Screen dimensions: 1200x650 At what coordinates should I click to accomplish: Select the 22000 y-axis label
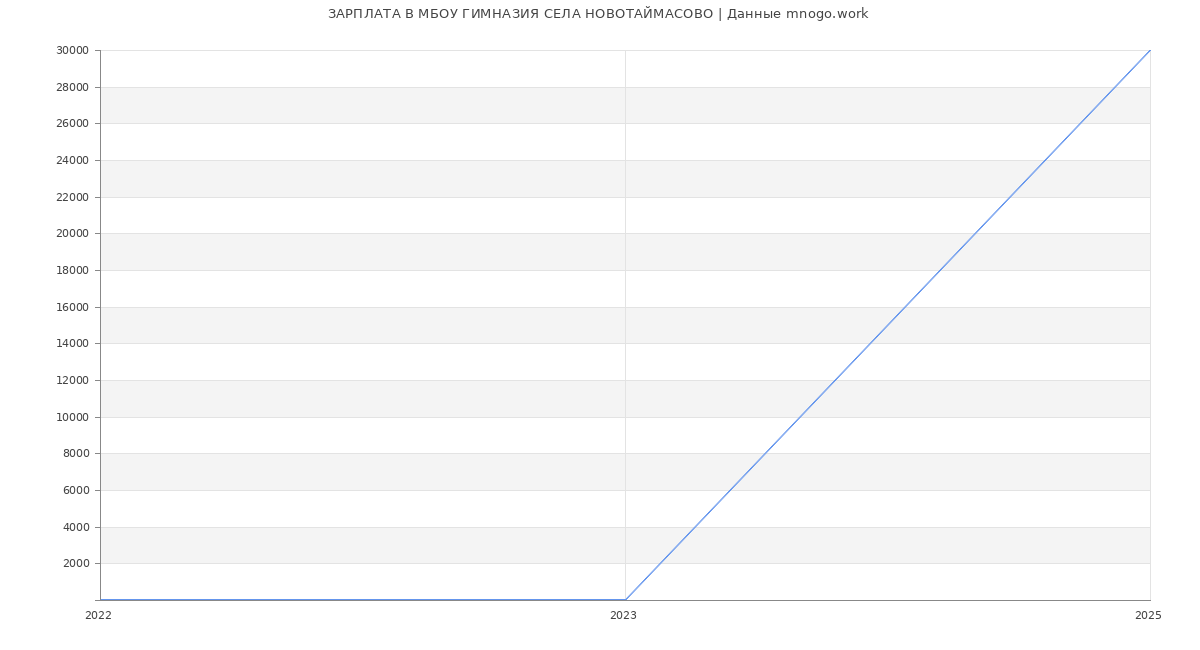coord(72,197)
